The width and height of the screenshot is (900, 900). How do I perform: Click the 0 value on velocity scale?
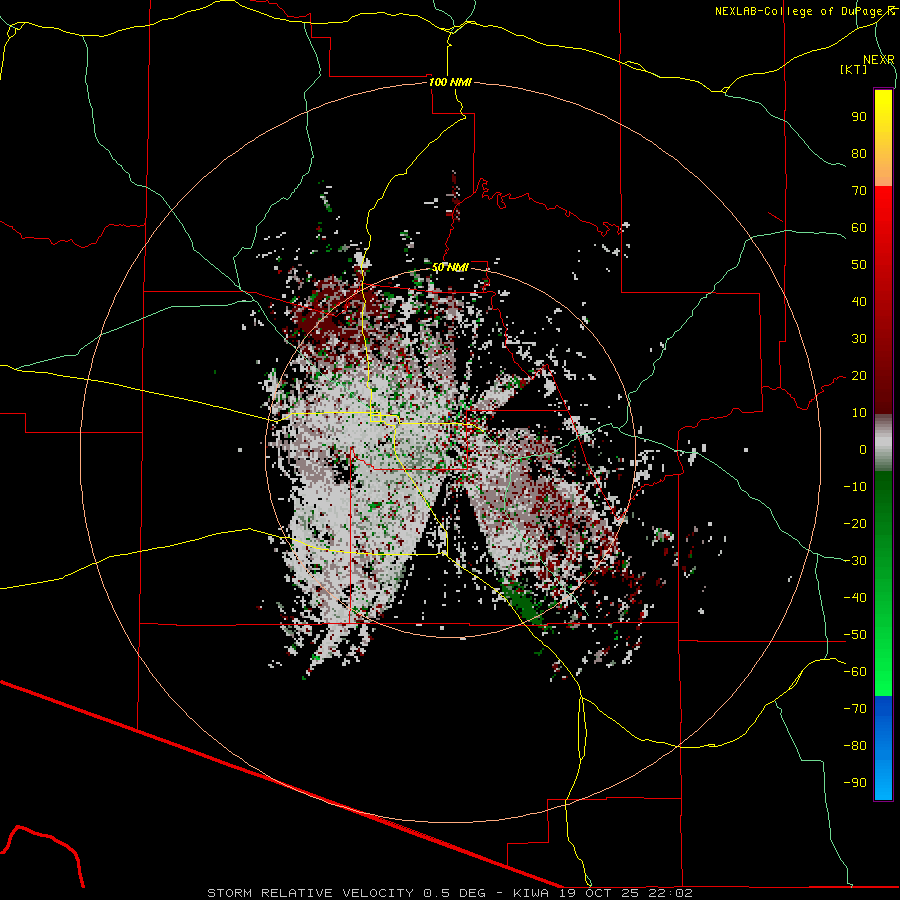pos(863,450)
